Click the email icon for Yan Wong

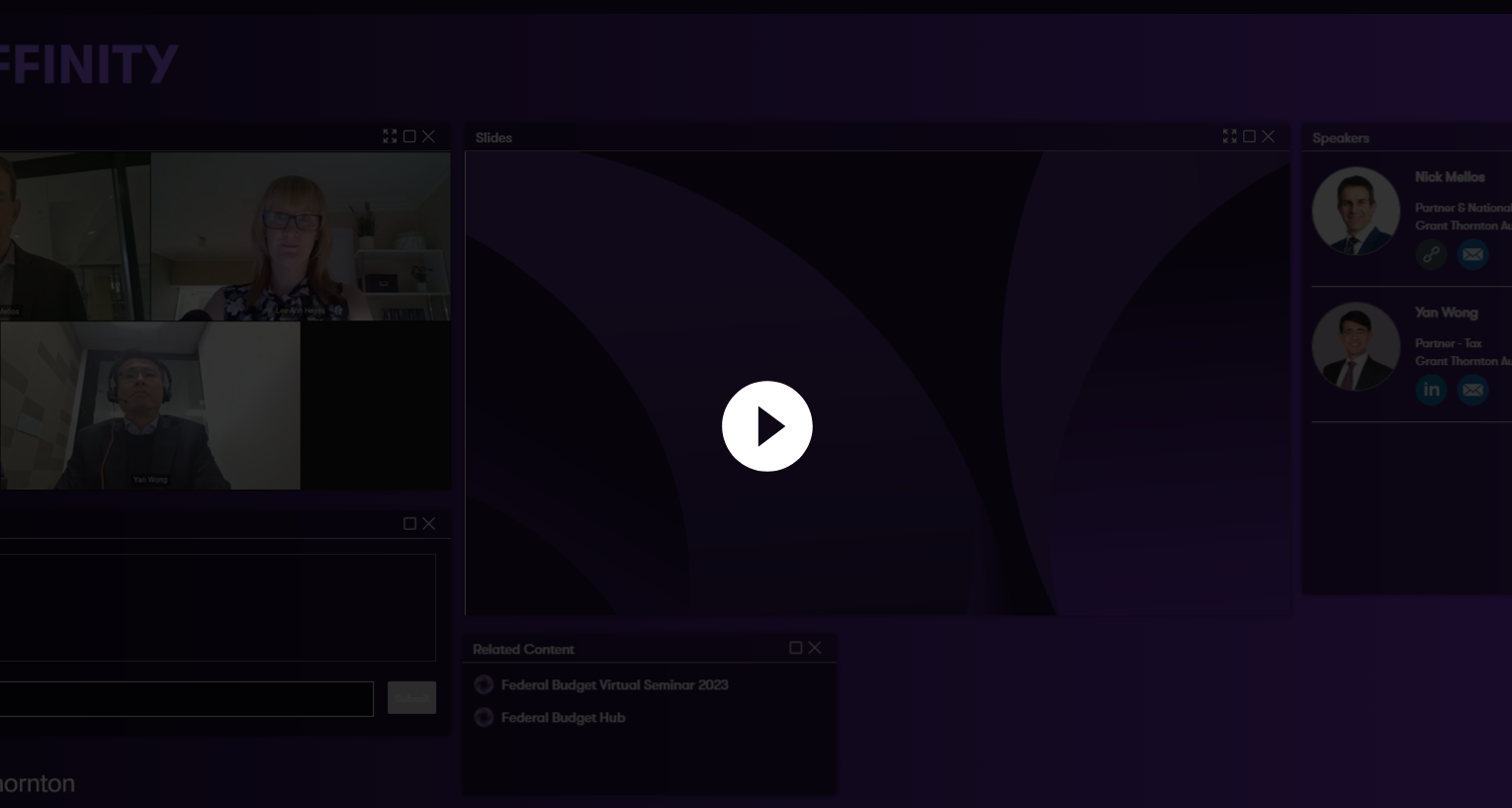(x=1472, y=390)
